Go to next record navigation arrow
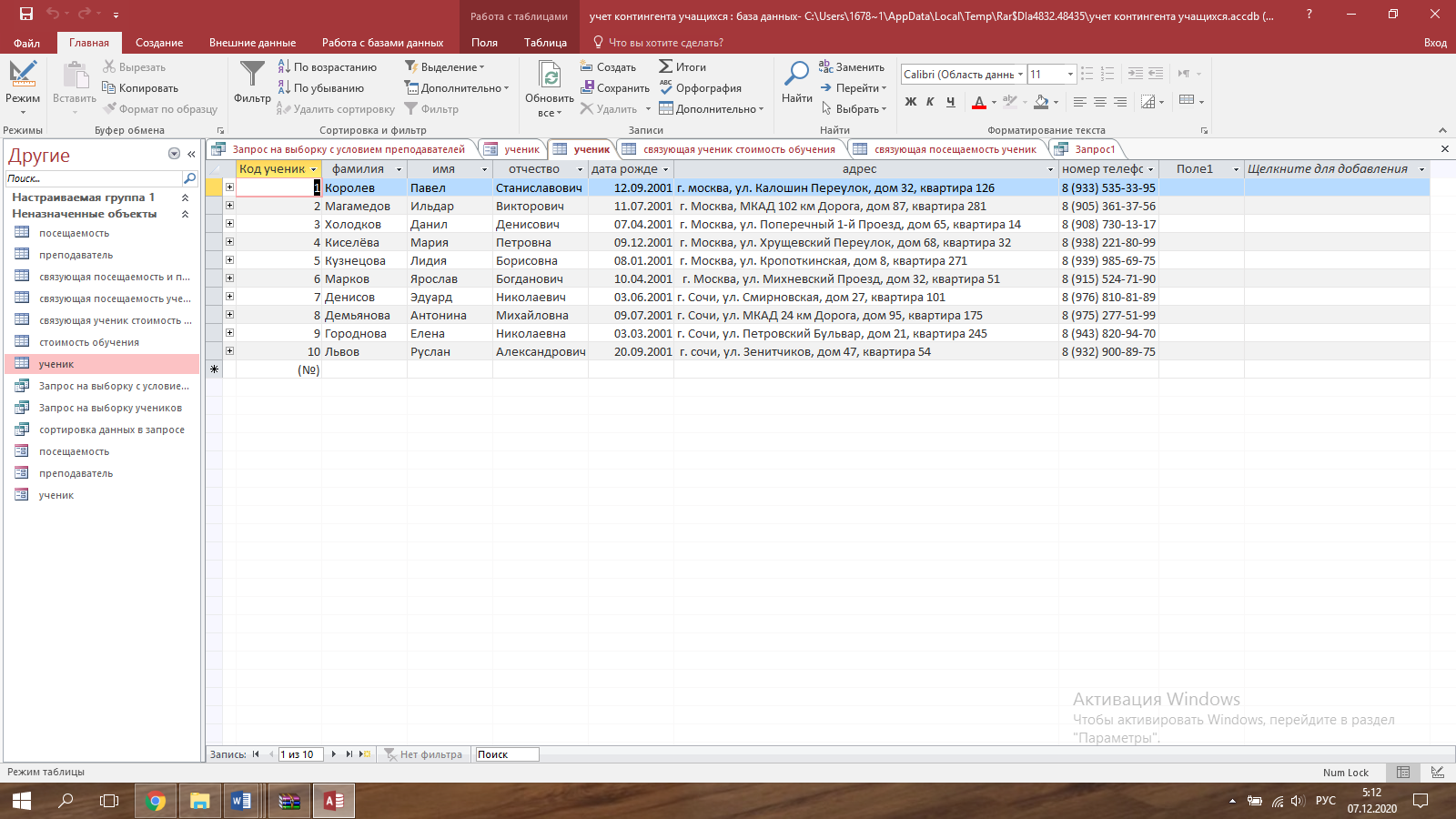This screenshot has height=819, width=1456. (x=334, y=754)
